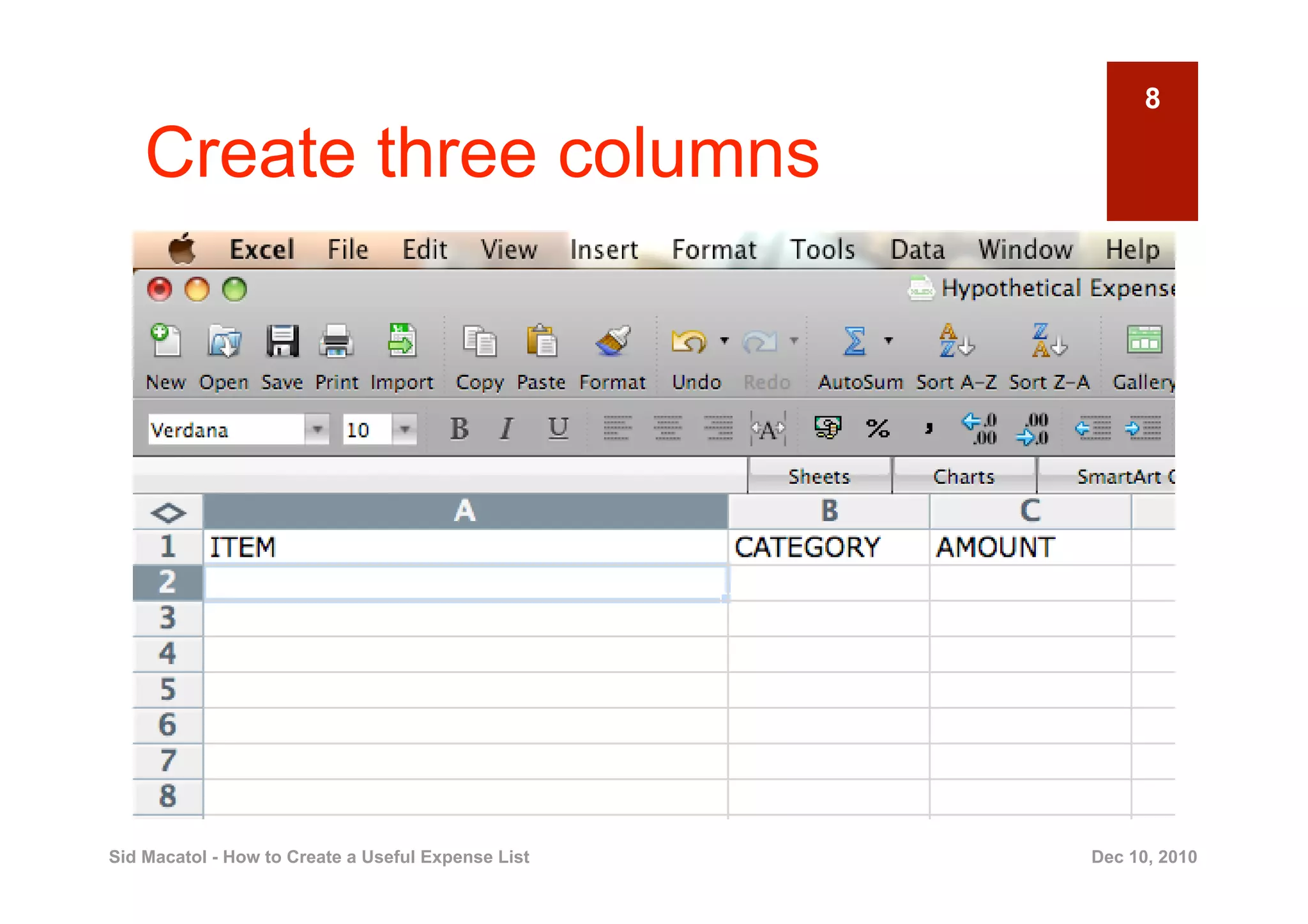The height and width of the screenshot is (924, 1308).
Task: Select the AMOUNT cell
Action: pyautogui.click(x=1030, y=547)
